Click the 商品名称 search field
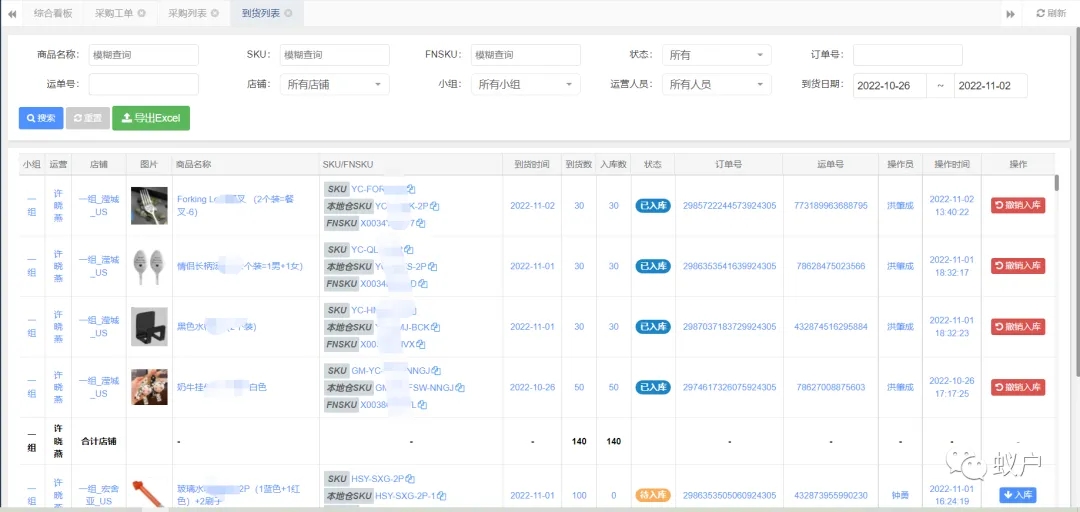Viewport: 1080px width, 512px height. (x=143, y=55)
